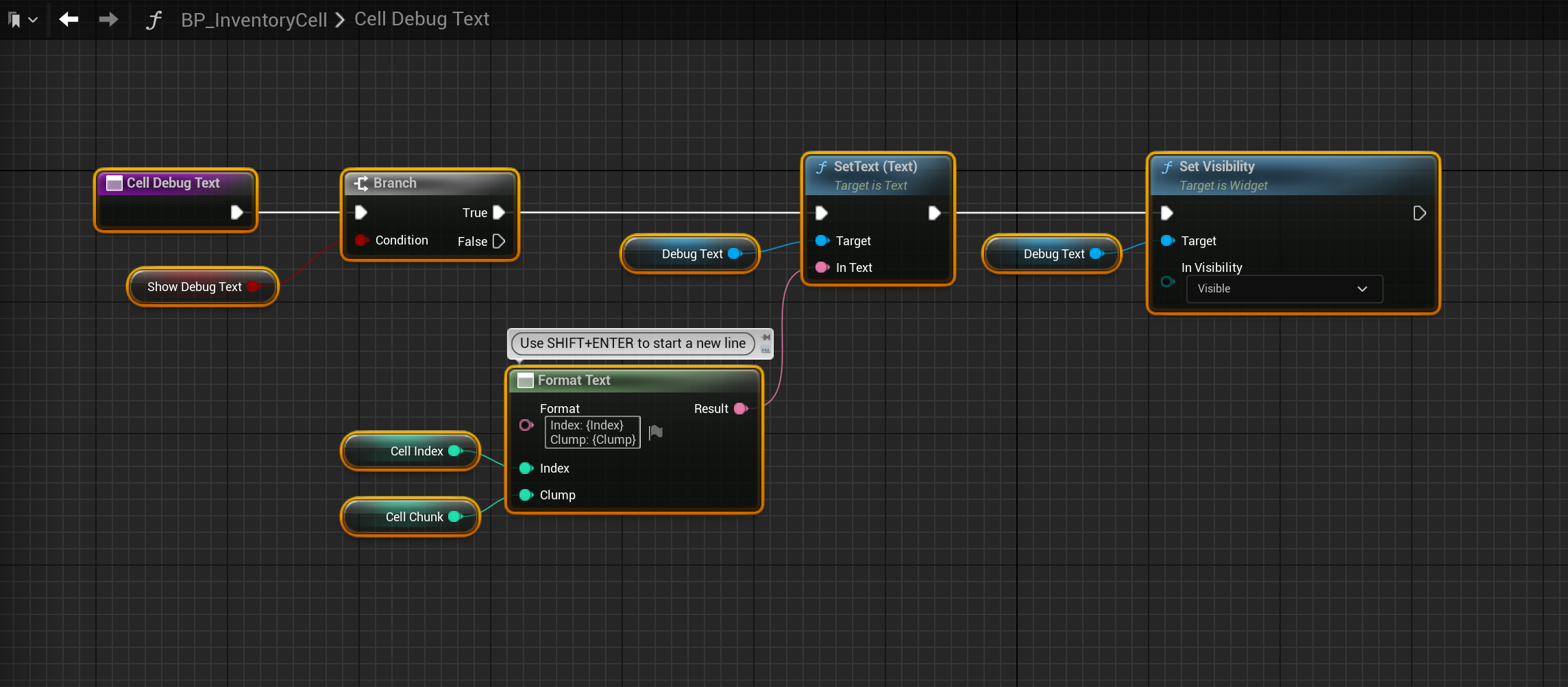This screenshot has width=1568, height=687.
Task: Click the bookmarks icon in the toolbar
Action: point(14,20)
